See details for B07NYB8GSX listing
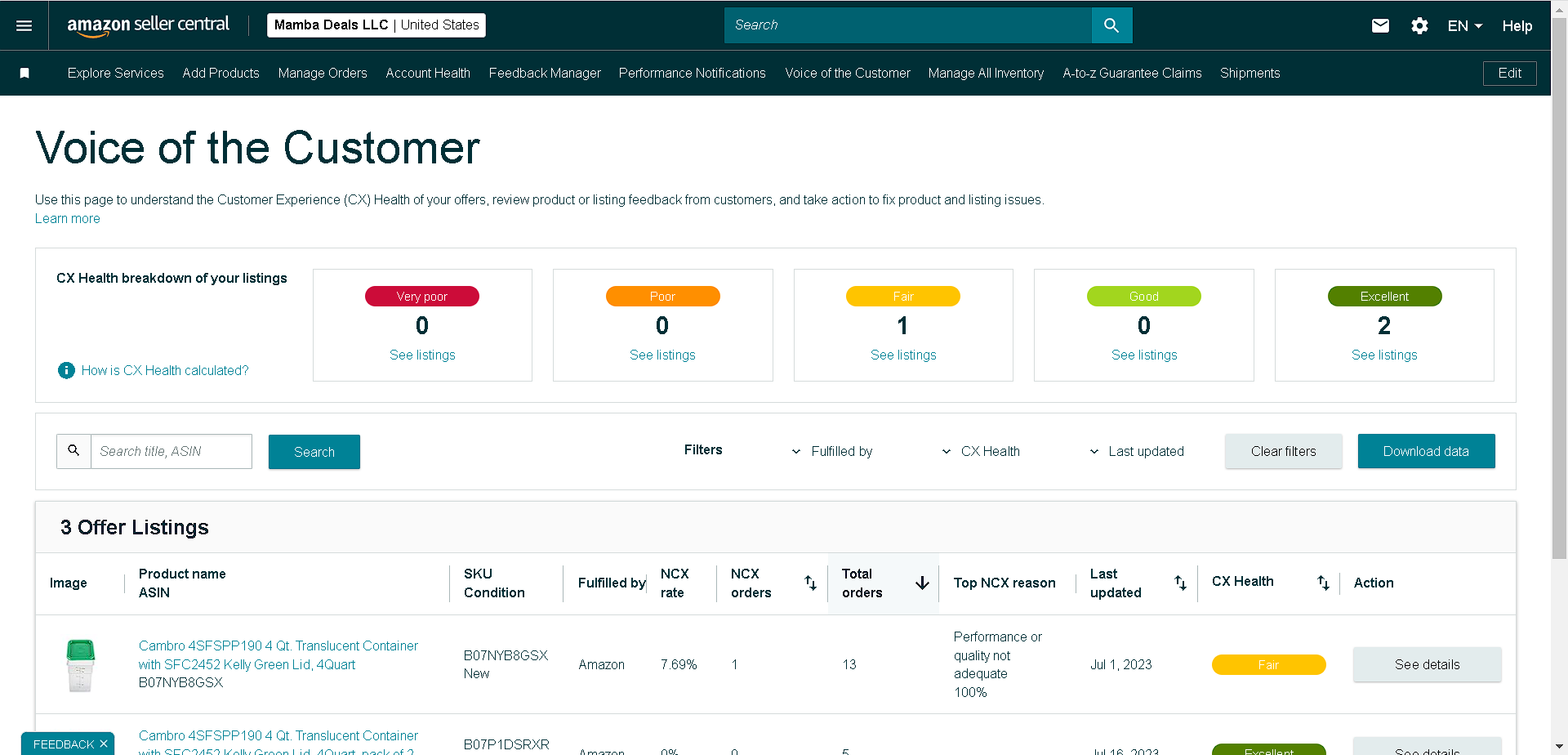Screen dimensions: 1568x755 [1427, 664]
